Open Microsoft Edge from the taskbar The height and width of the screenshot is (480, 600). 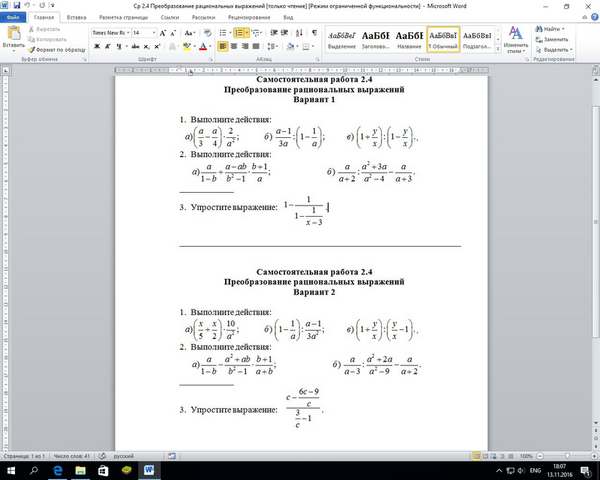pos(57,470)
